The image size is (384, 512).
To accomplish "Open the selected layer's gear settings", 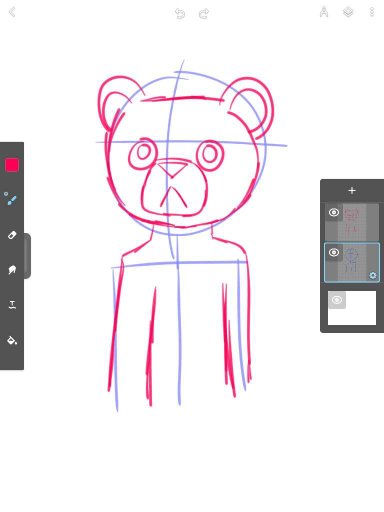I will (373, 275).
